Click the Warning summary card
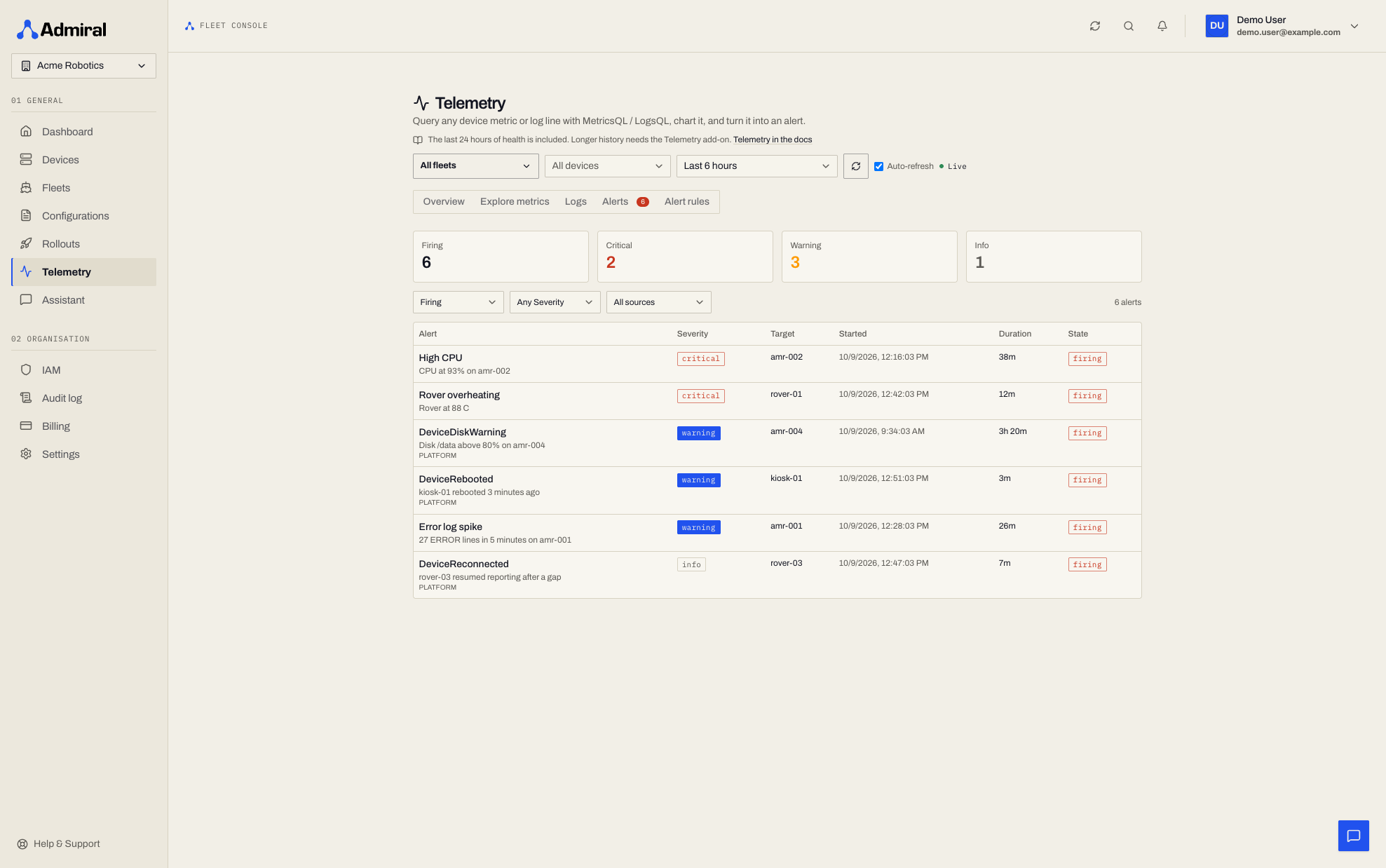 pos(869,257)
